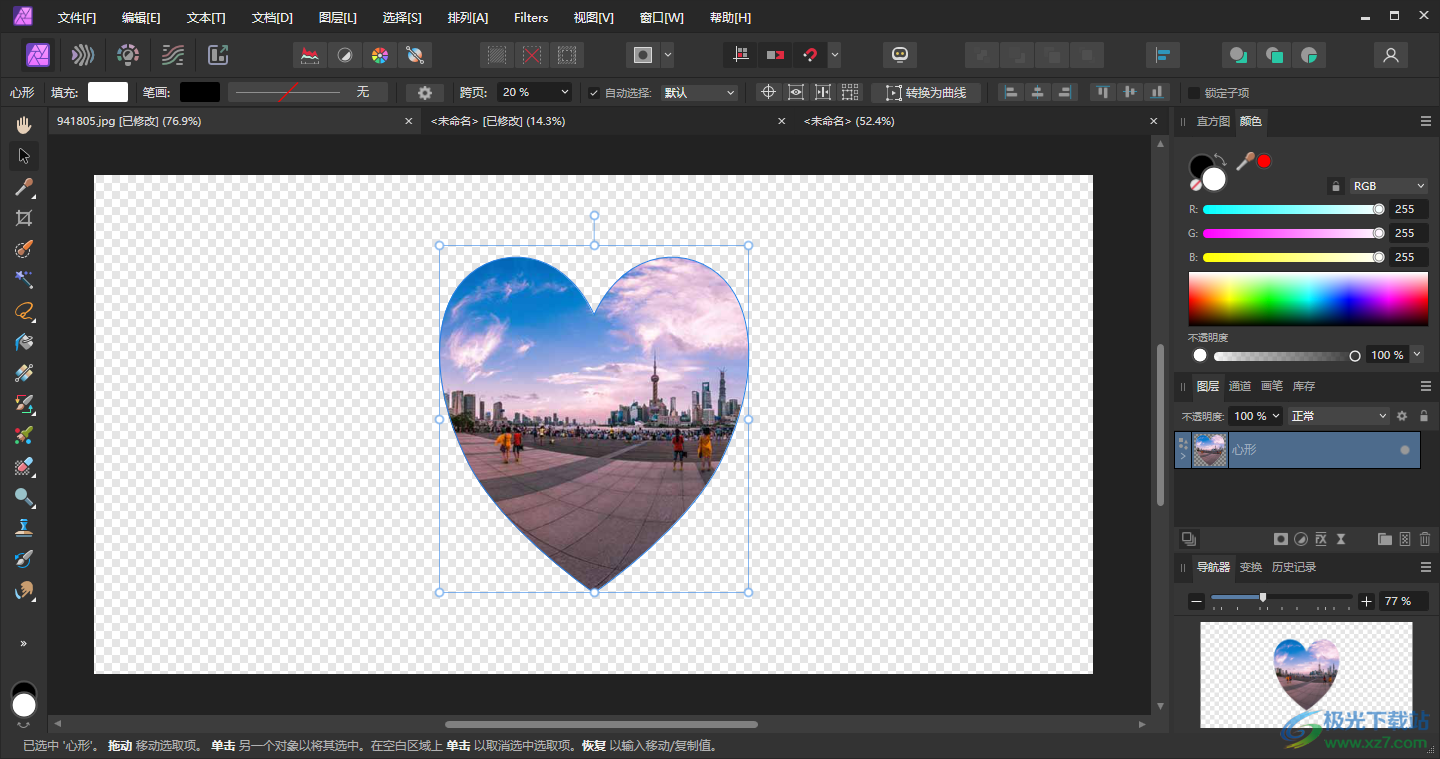1440x759 pixels.
Task: Toggle visibility dot of 心形 layer
Action: pos(1404,450)
